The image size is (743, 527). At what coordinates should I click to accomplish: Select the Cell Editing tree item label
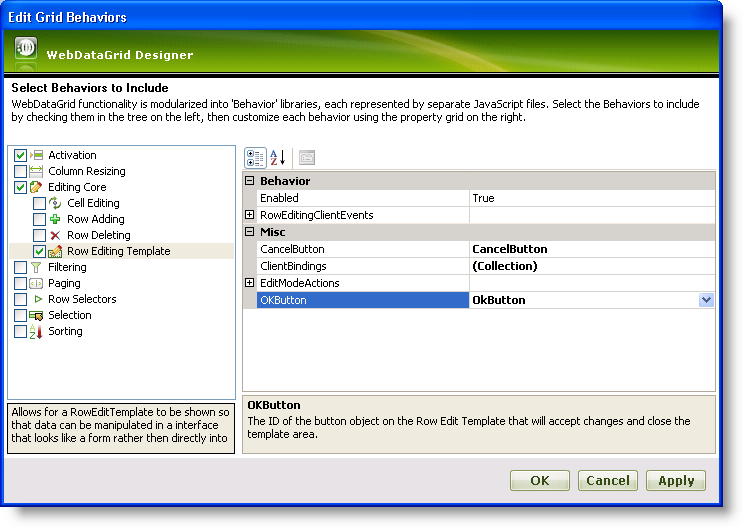(93, 203)
